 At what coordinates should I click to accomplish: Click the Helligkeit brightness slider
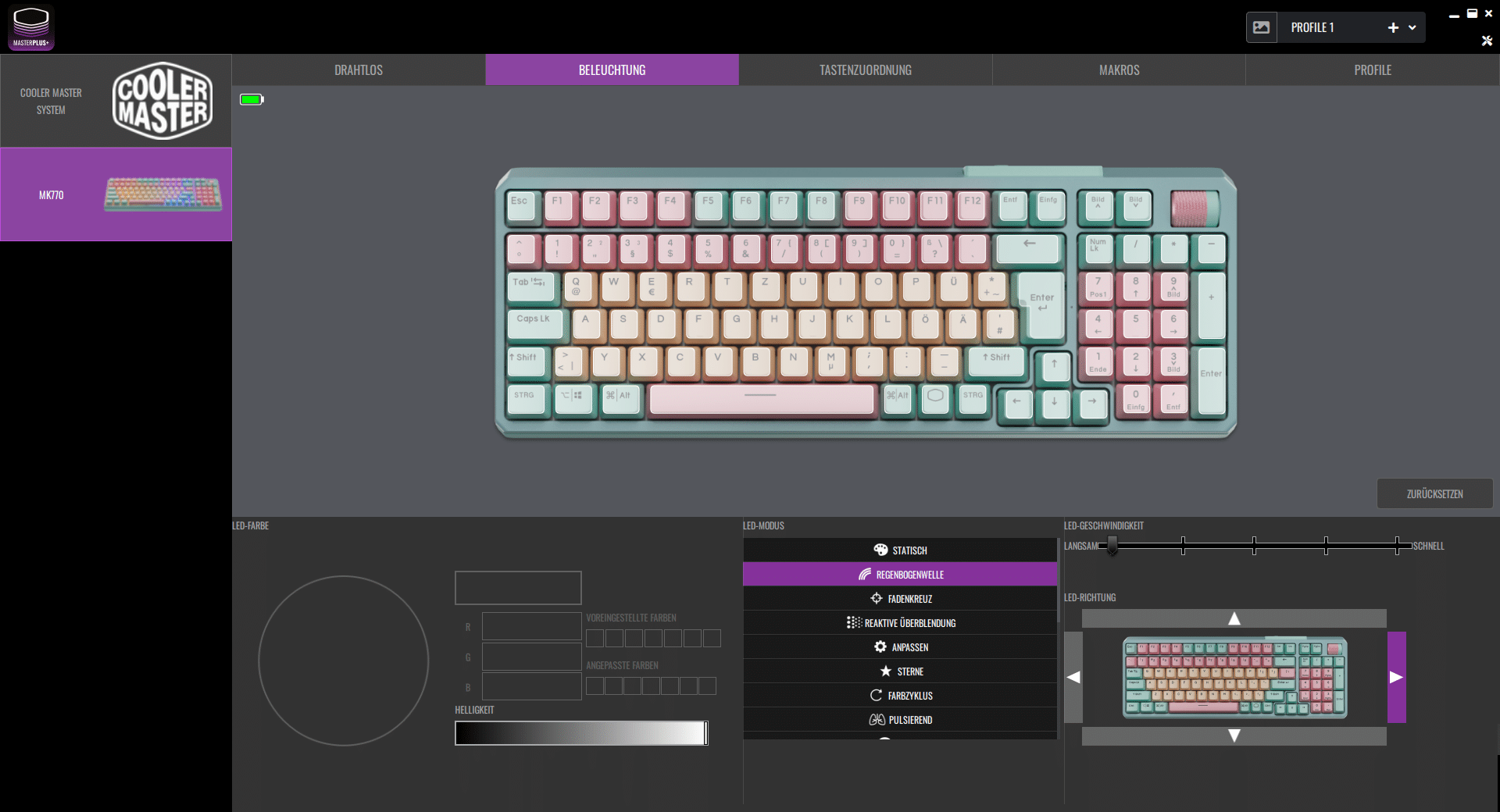[x=580, y=733]
